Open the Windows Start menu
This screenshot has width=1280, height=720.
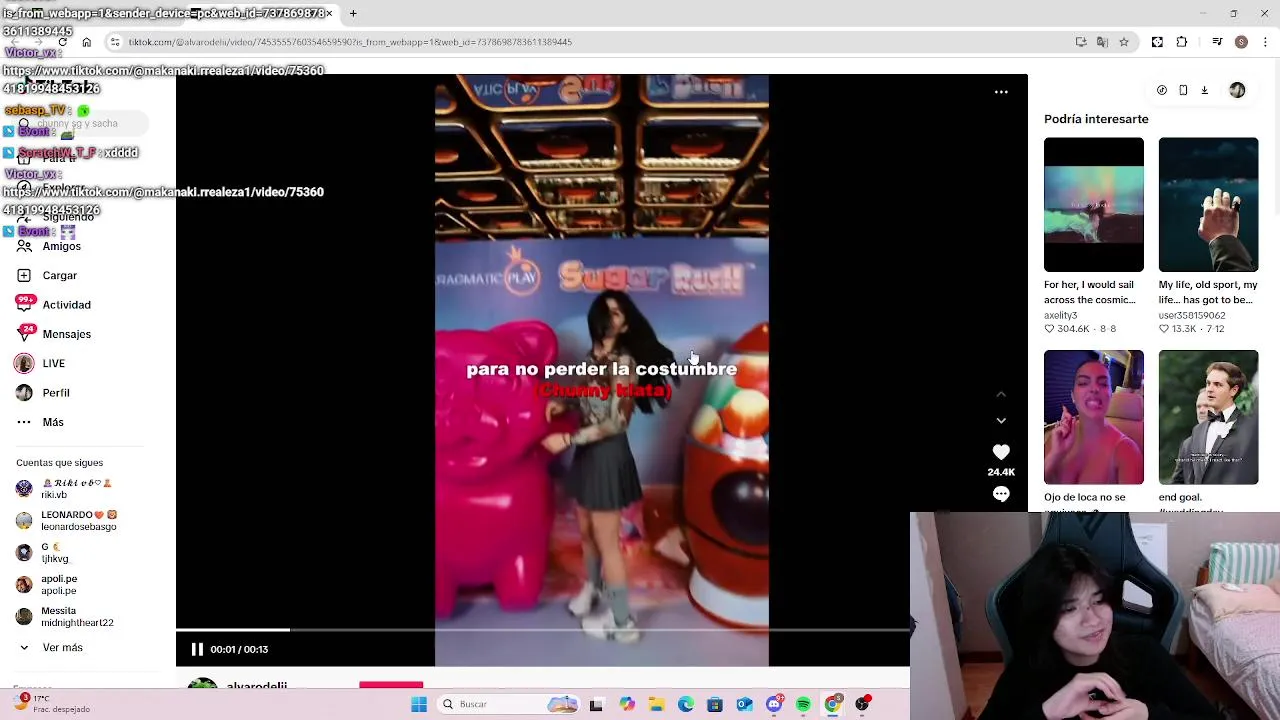[419, 704]
